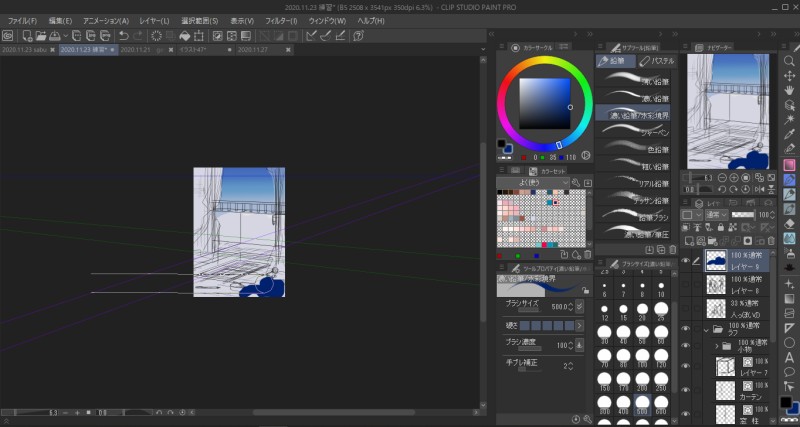Screen dimensions: 800x427
Task: Select the Auto select magic wand tool
Action: click(x=789, y=120)
